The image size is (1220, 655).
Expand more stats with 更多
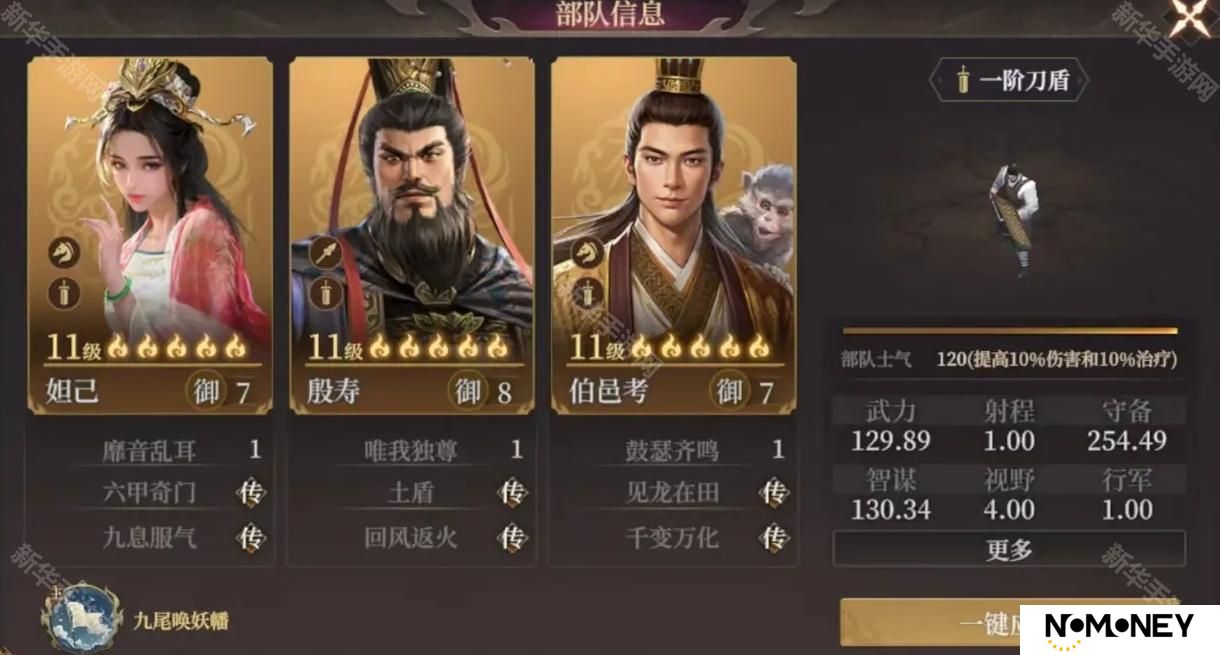tap(1009, 549)
